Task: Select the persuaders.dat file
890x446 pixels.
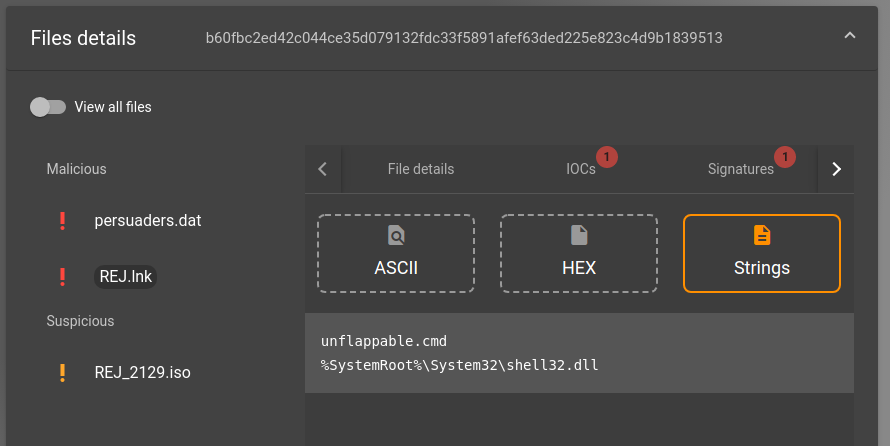Action: coord(148,221)
